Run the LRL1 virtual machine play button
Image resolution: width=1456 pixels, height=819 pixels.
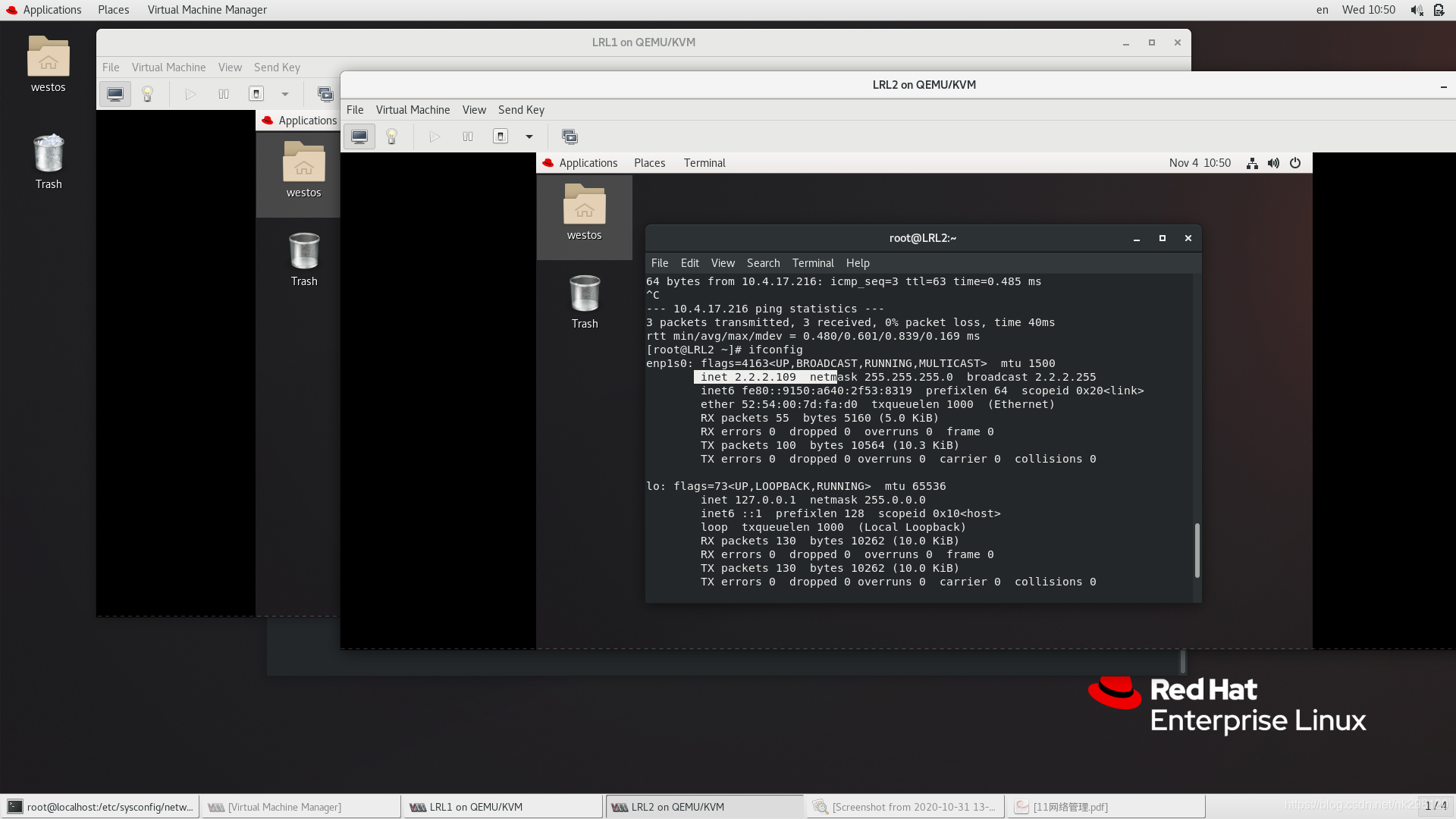pos(190,94)
